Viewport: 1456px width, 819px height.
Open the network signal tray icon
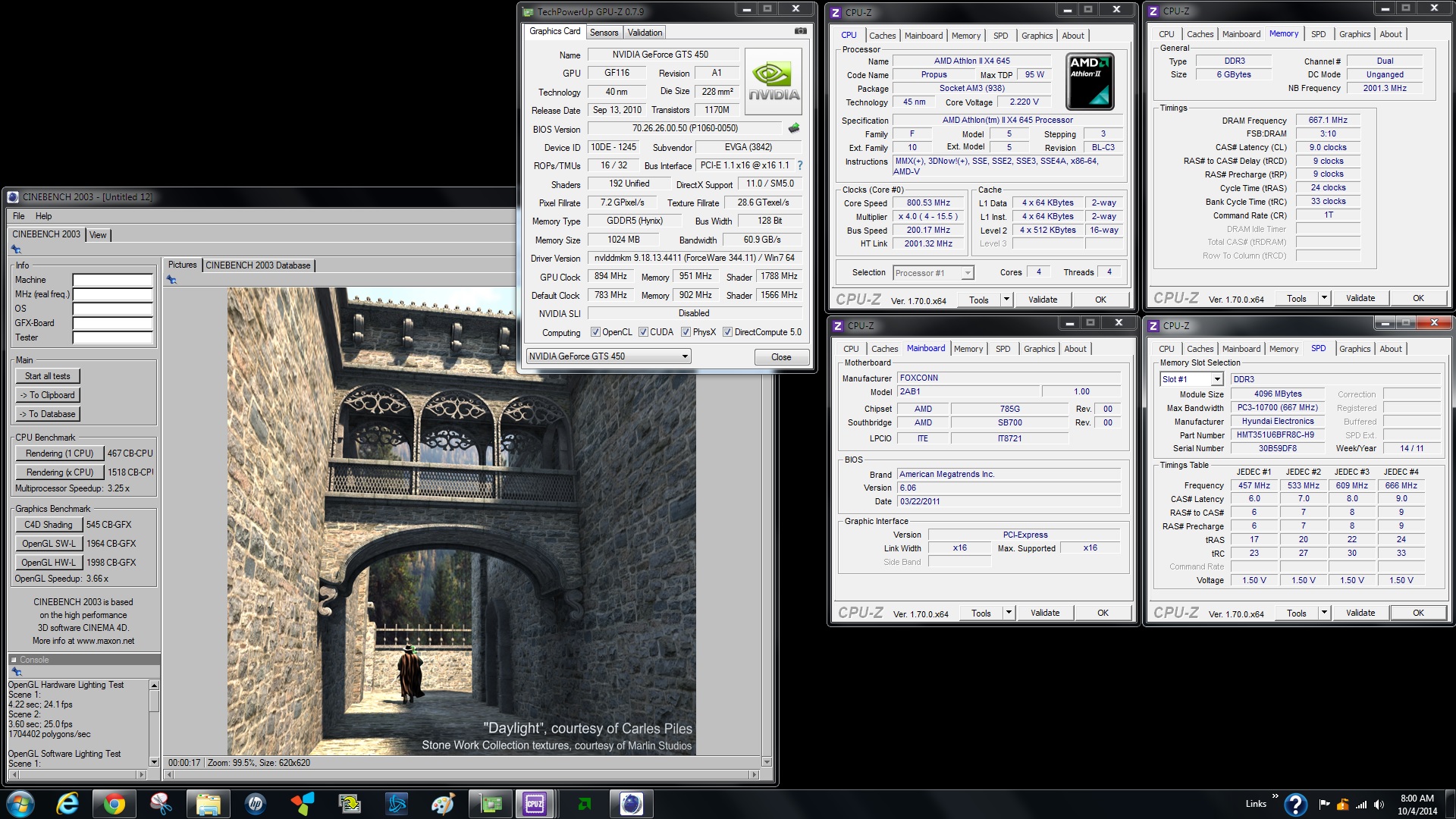1361,805
